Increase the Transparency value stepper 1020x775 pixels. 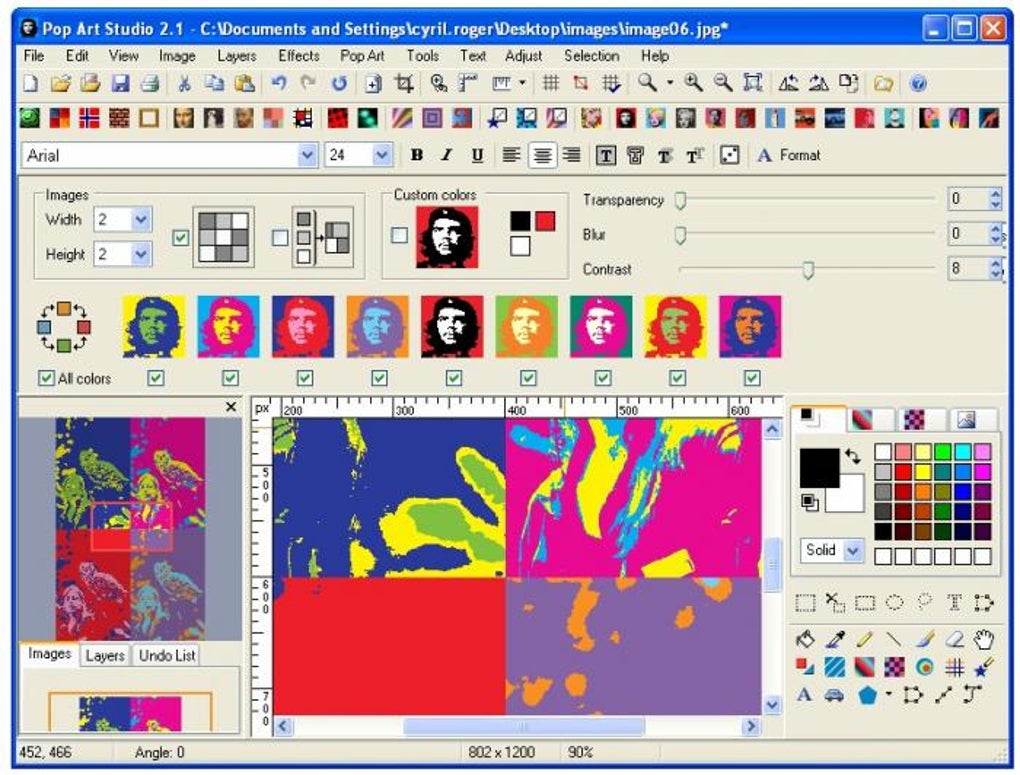tap(995, 193)
